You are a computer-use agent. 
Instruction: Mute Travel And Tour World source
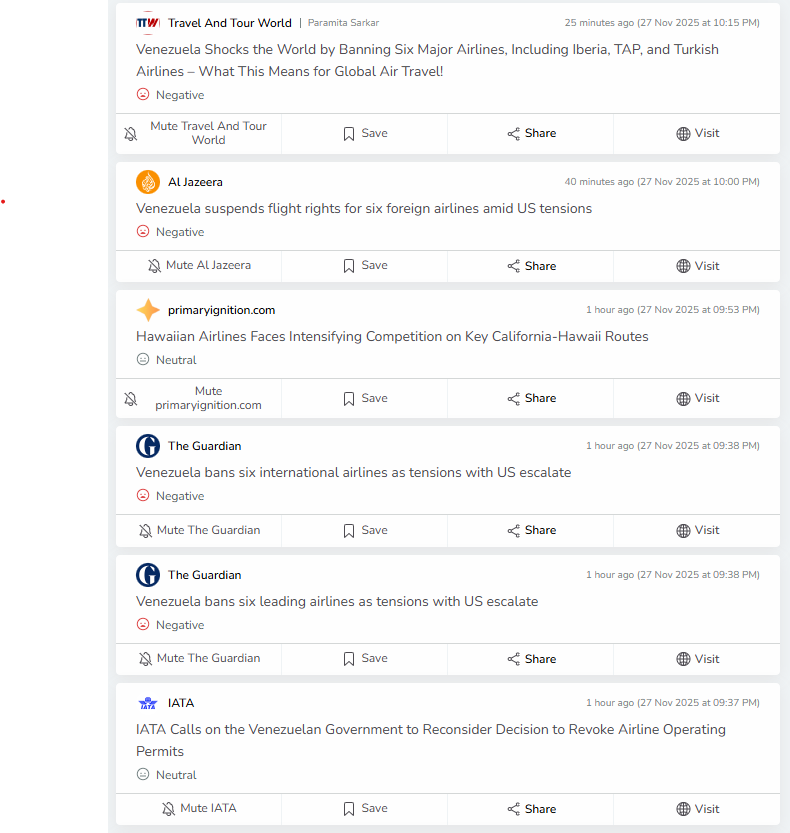[x=199, y=133]
